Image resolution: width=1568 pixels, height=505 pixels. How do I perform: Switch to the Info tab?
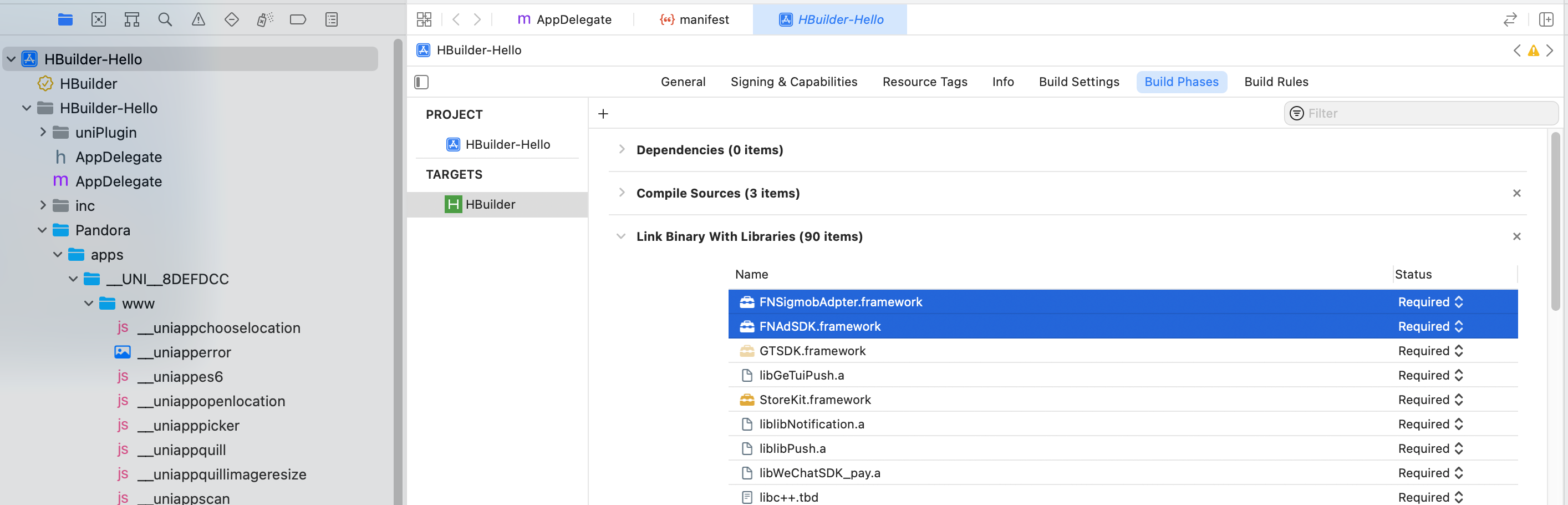point(1002,82)
